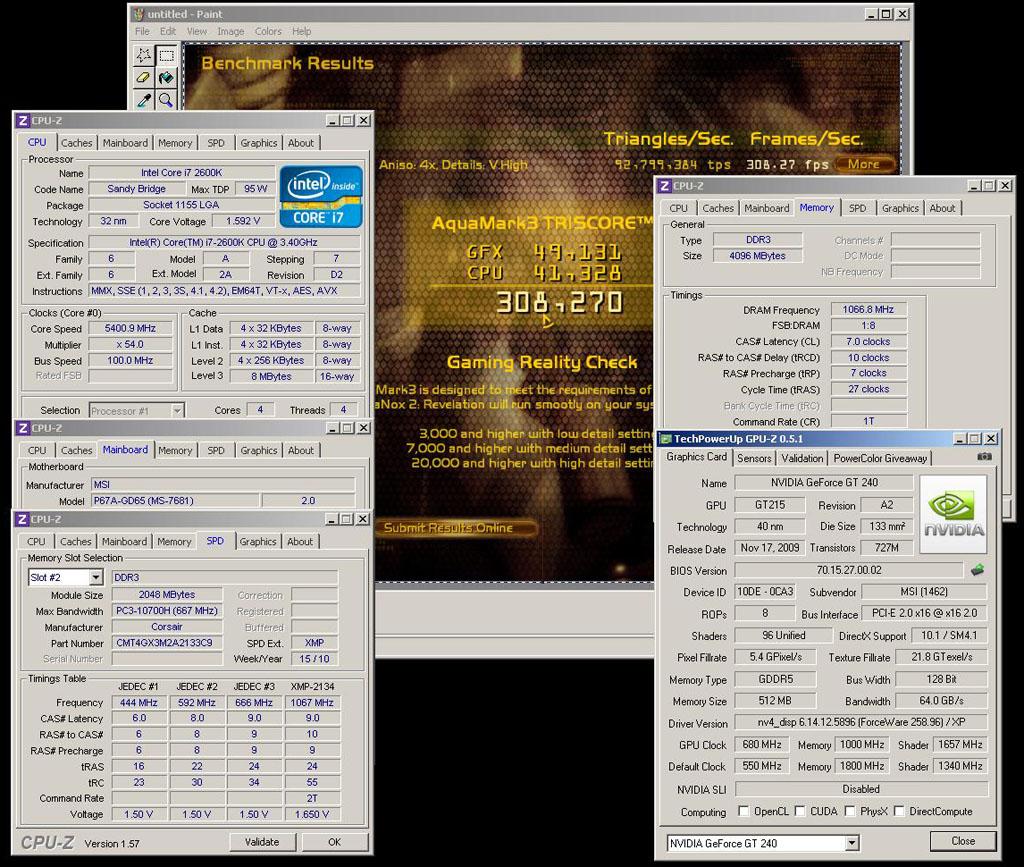The height and width of the screenshot is (867, 1024).
Task: Select the Graphics Card tab in GPU-Z
Action: click(x=696, y=457)
